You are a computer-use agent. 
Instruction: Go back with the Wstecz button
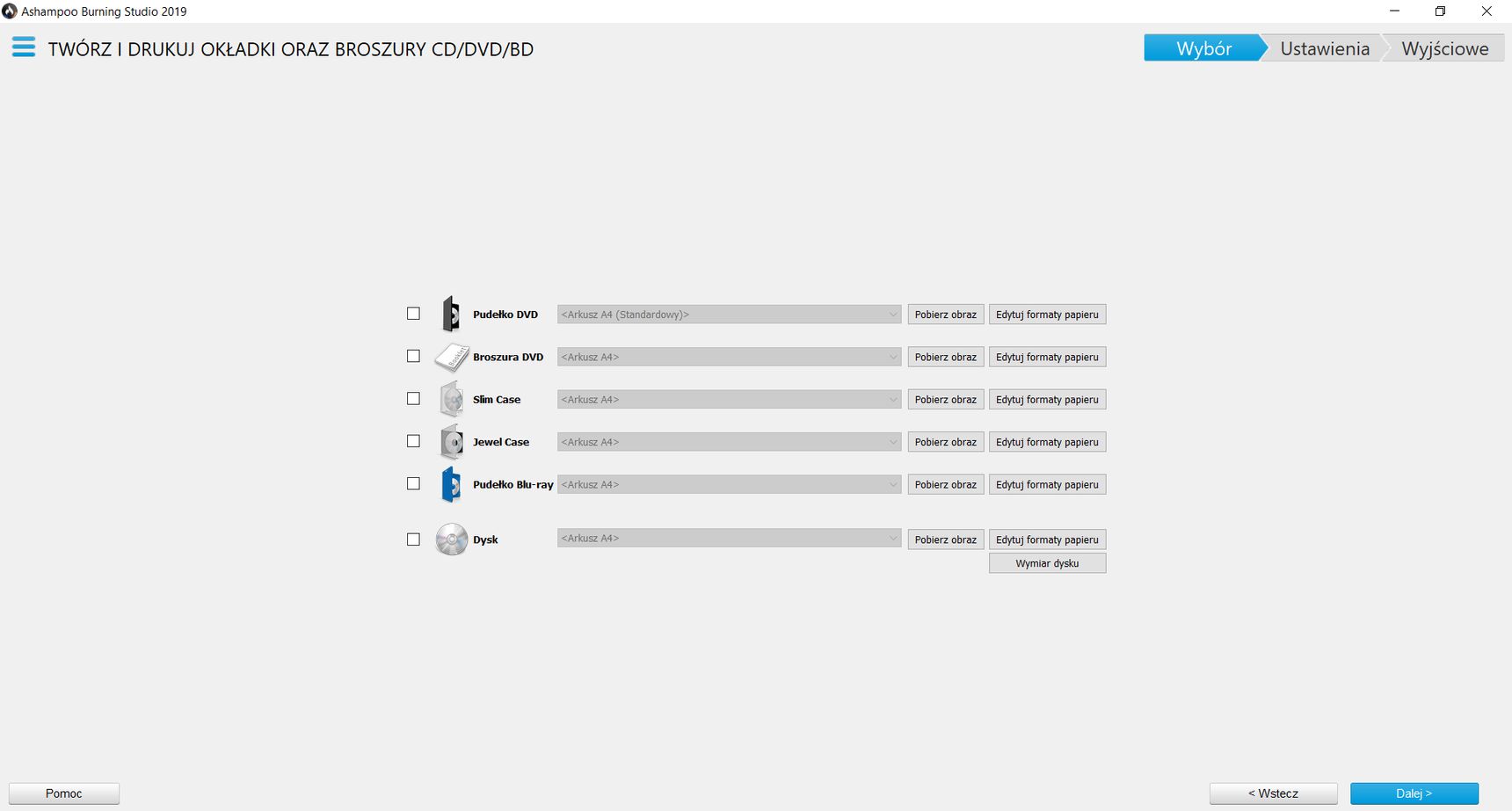[x=1274, y=793]
